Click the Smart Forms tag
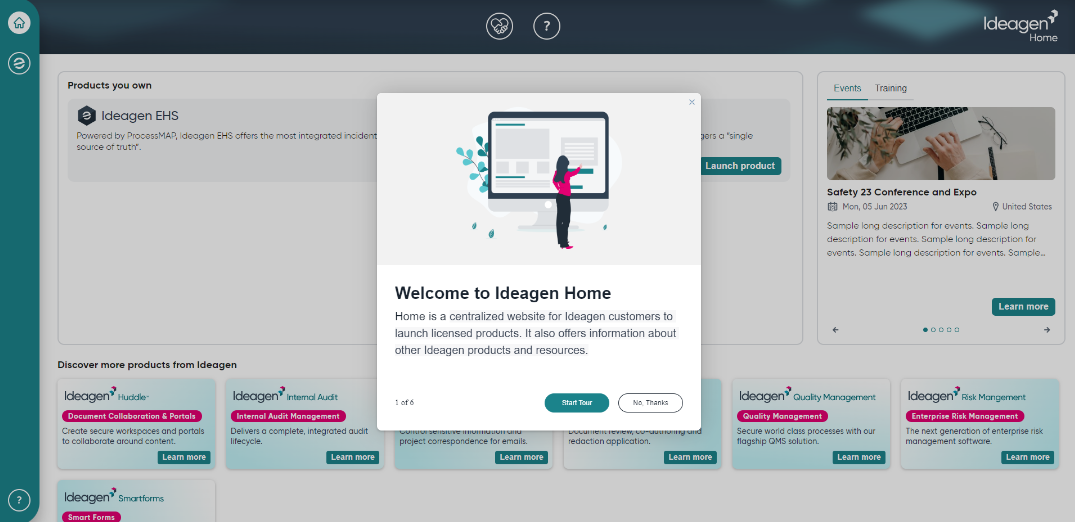 pyautogui.click(x=92, y=517)
